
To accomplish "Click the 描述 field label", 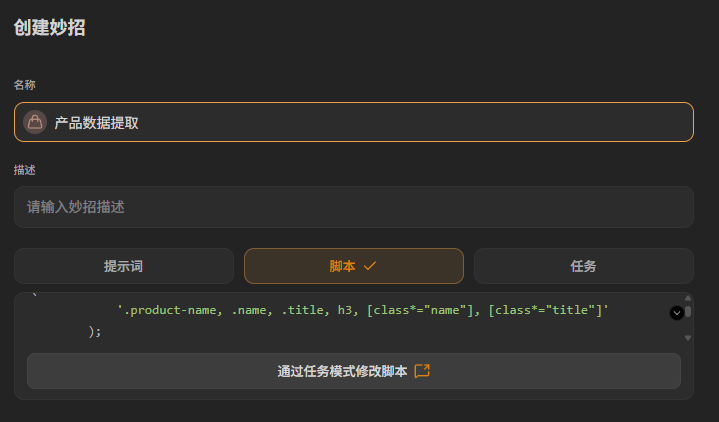I will click(25, 170).
